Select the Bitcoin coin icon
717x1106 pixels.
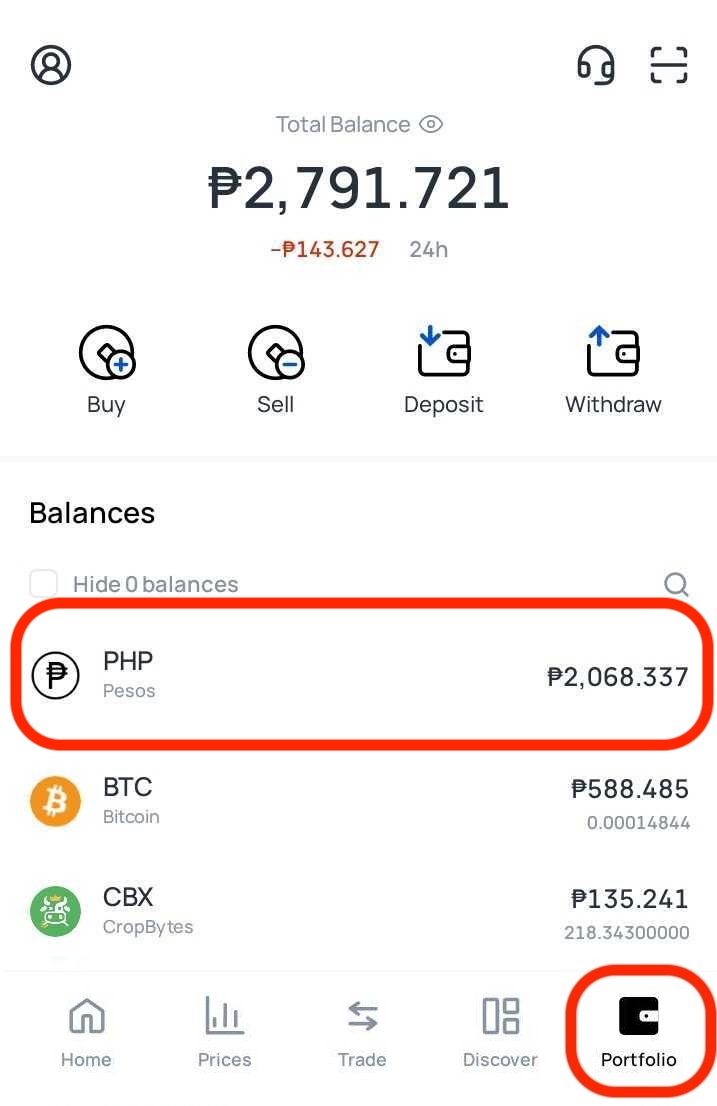55,801
